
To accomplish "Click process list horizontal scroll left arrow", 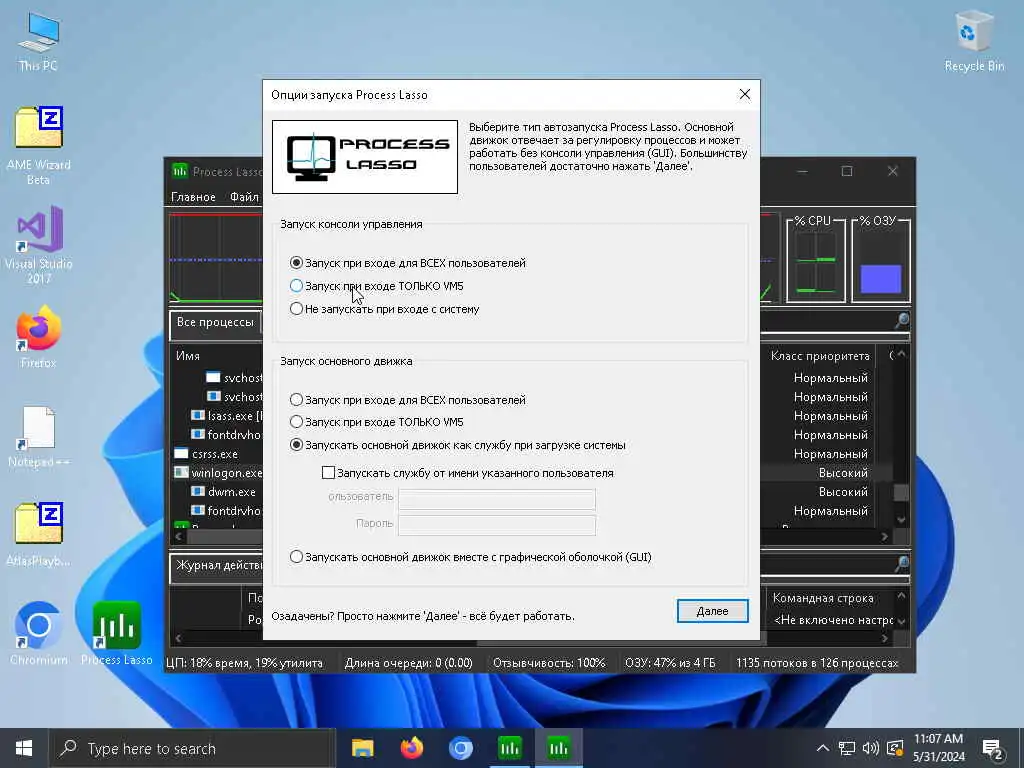I will (179, 536).
